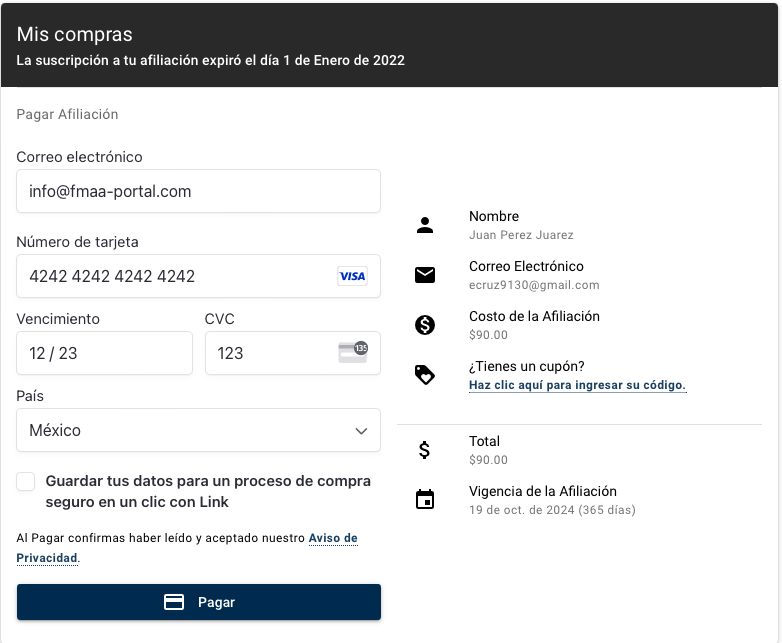Click Haz clic aquí para ingresar su código
Screen dimensions: 782x643
coord(577,385)
